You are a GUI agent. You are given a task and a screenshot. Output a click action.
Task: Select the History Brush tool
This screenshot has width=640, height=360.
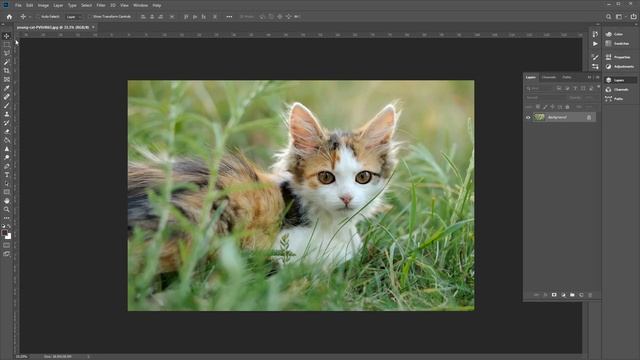point(7,123)
